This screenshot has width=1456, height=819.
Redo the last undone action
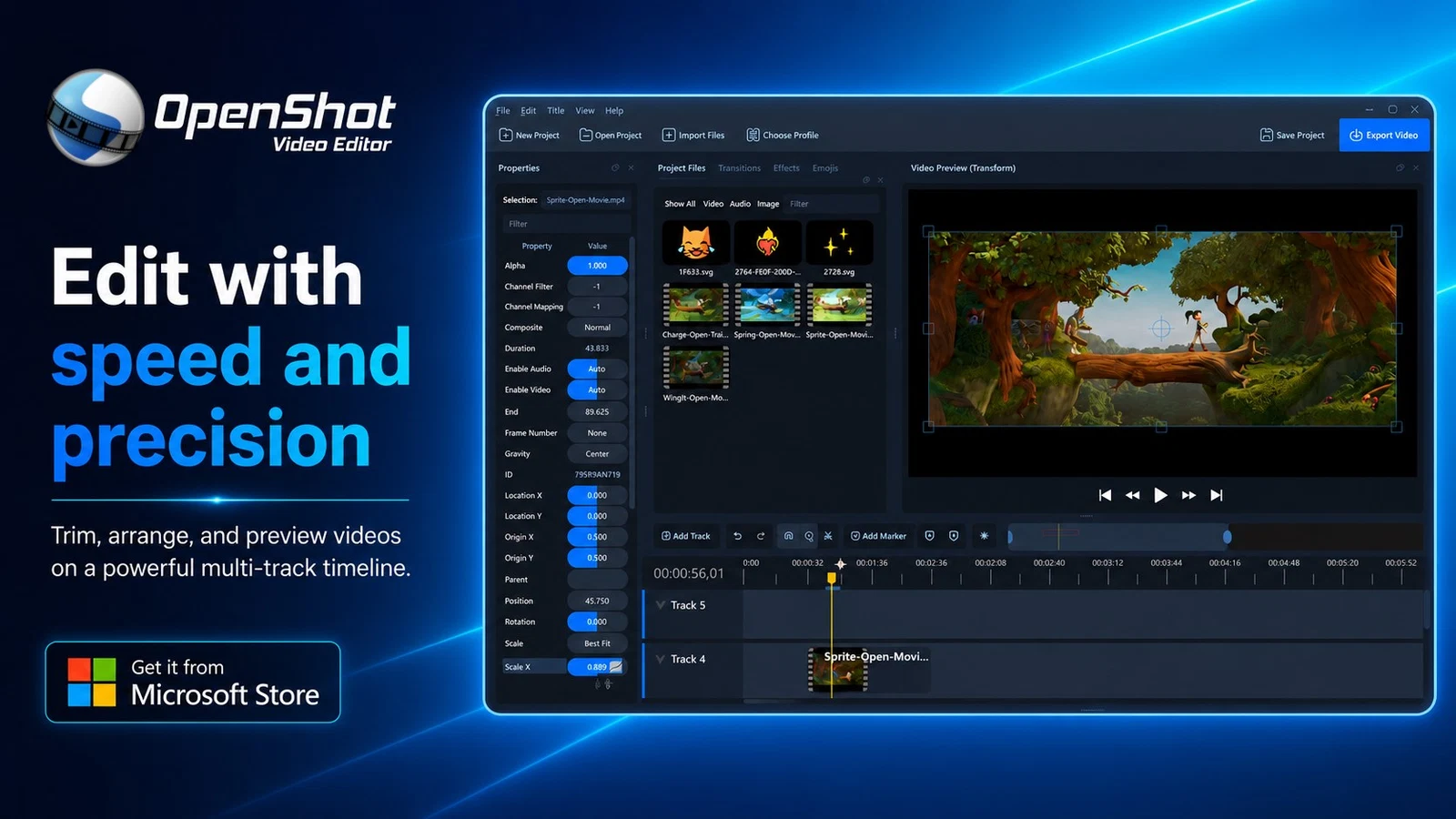761,536
